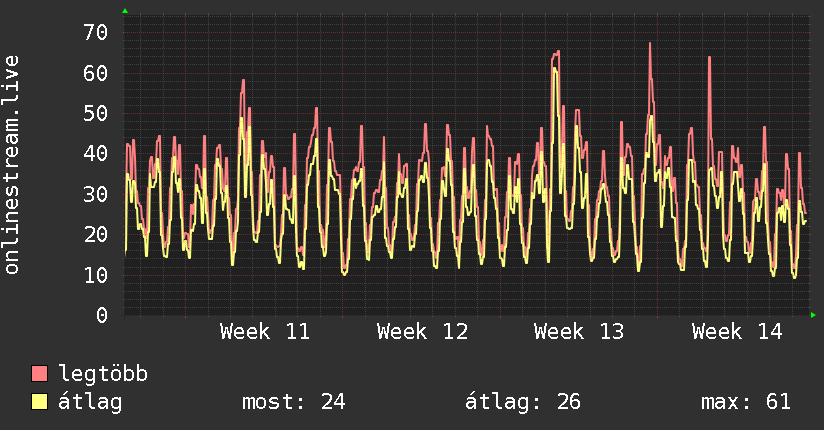The height and width of the screenshot is (430, 824).
Task: Click the 60 y-axis tick label
Action: point(96,73)
